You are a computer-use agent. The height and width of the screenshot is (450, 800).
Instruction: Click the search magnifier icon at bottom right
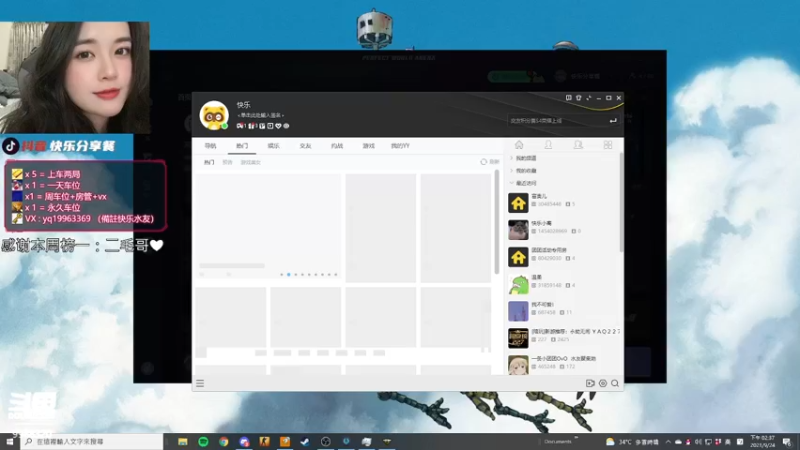[x=615, y=383]
